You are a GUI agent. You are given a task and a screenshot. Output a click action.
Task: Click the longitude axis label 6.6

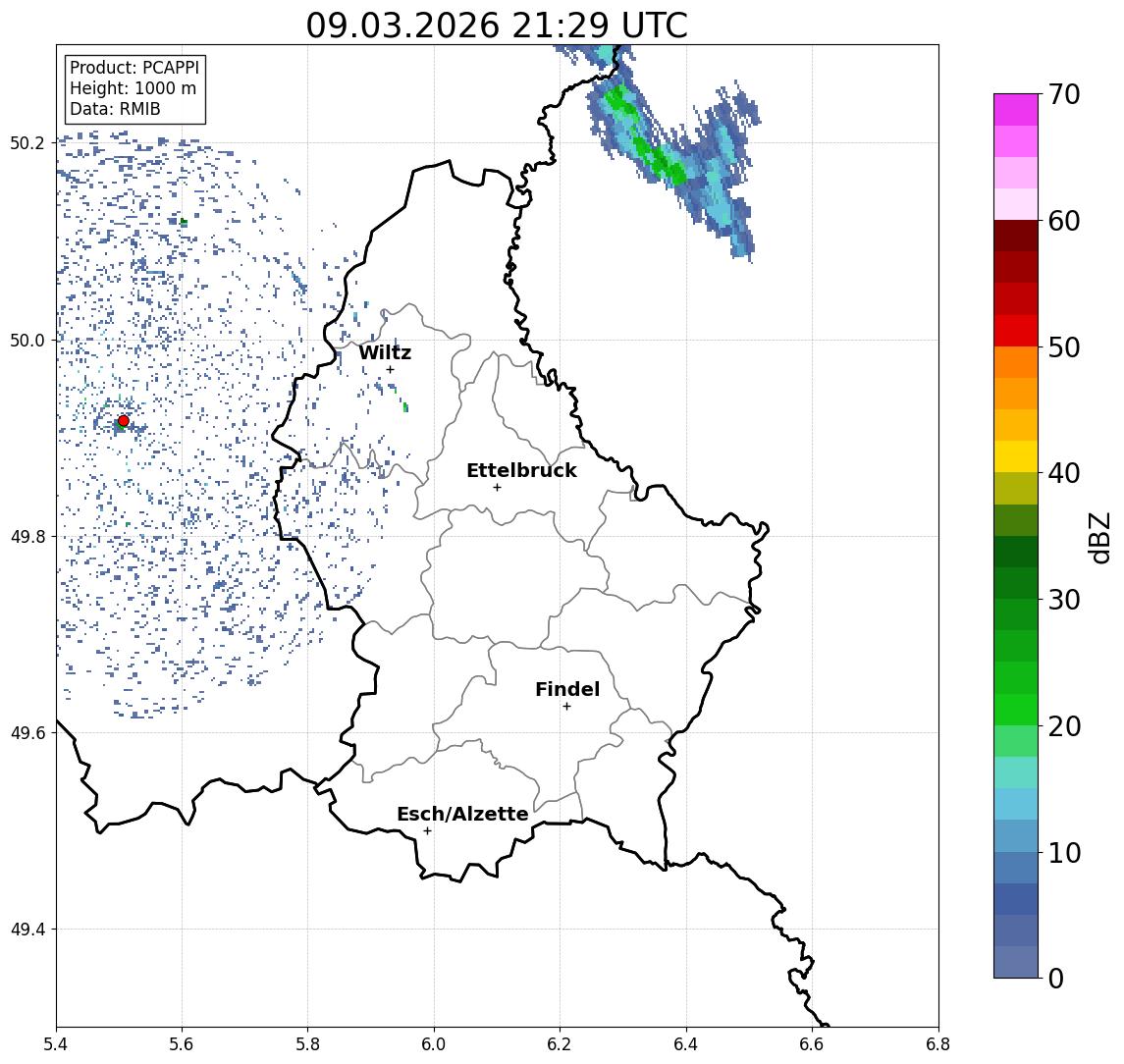coord(812,1044)
